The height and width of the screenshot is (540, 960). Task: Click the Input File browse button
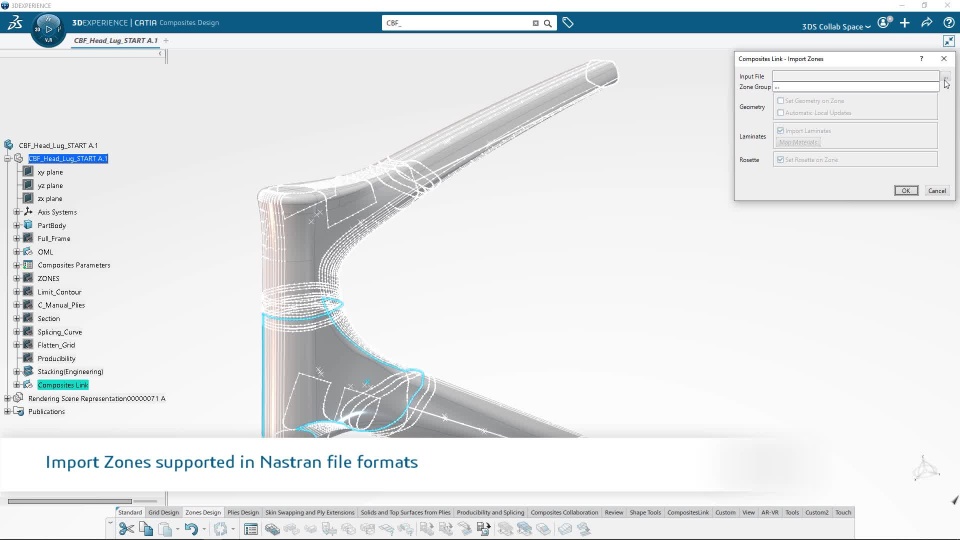946,76
